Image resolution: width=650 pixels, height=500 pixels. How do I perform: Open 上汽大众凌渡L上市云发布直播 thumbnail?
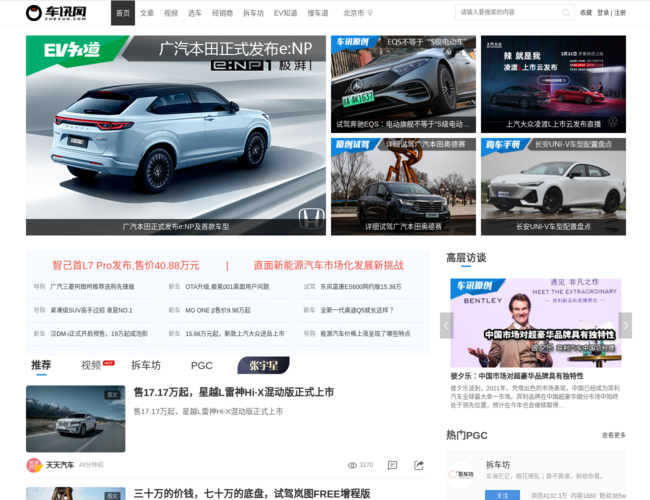point(553,84)
